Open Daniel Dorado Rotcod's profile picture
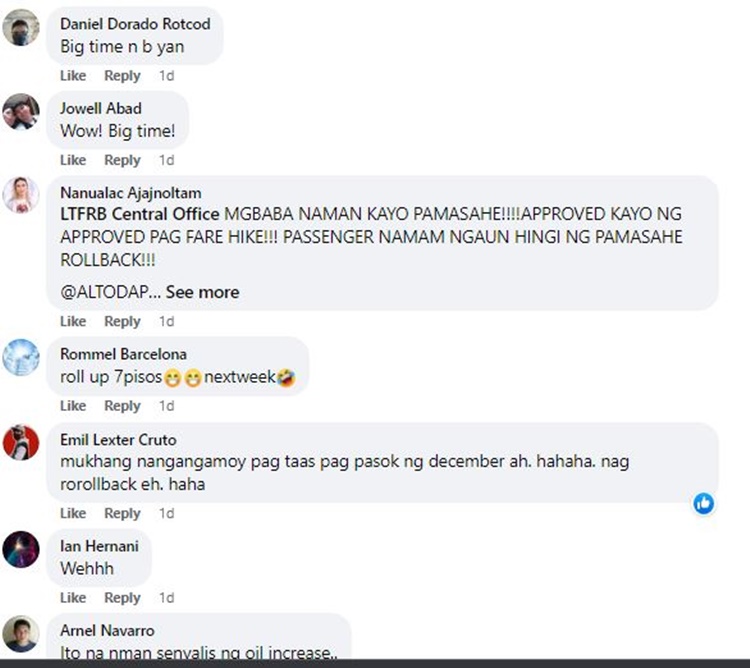Image resolution: width=750 pixels, height=668 pixels. coord(21,28)
